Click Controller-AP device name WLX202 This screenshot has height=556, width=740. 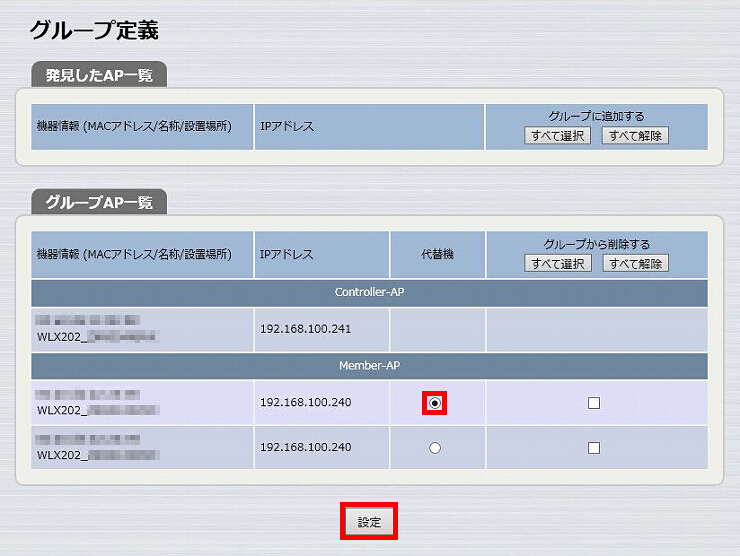[x=98, y=337]
